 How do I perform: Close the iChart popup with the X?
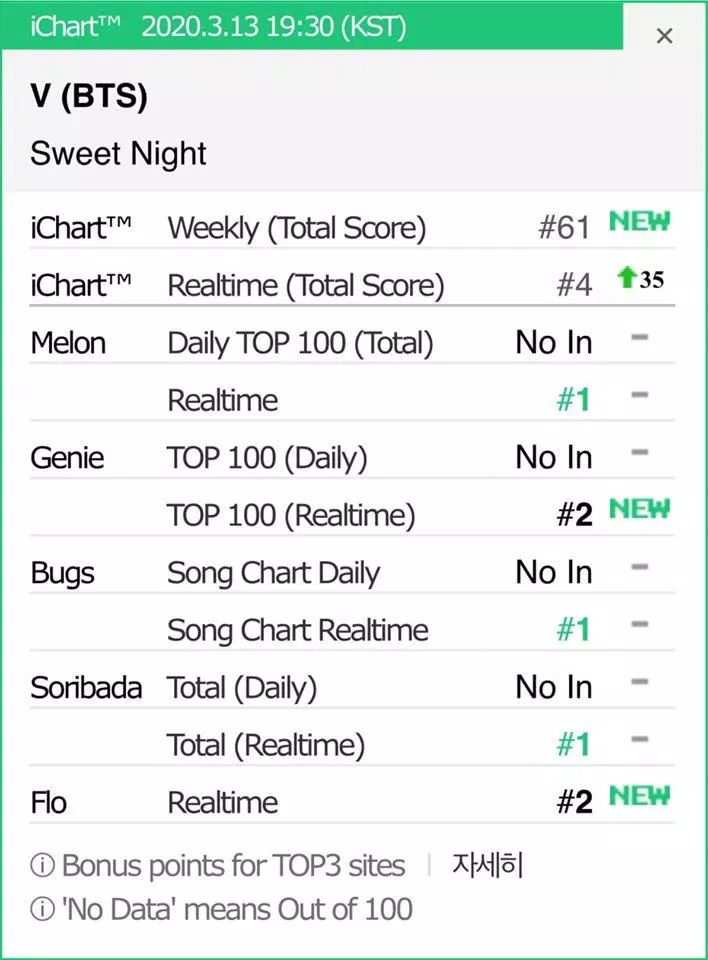[665, 35]
